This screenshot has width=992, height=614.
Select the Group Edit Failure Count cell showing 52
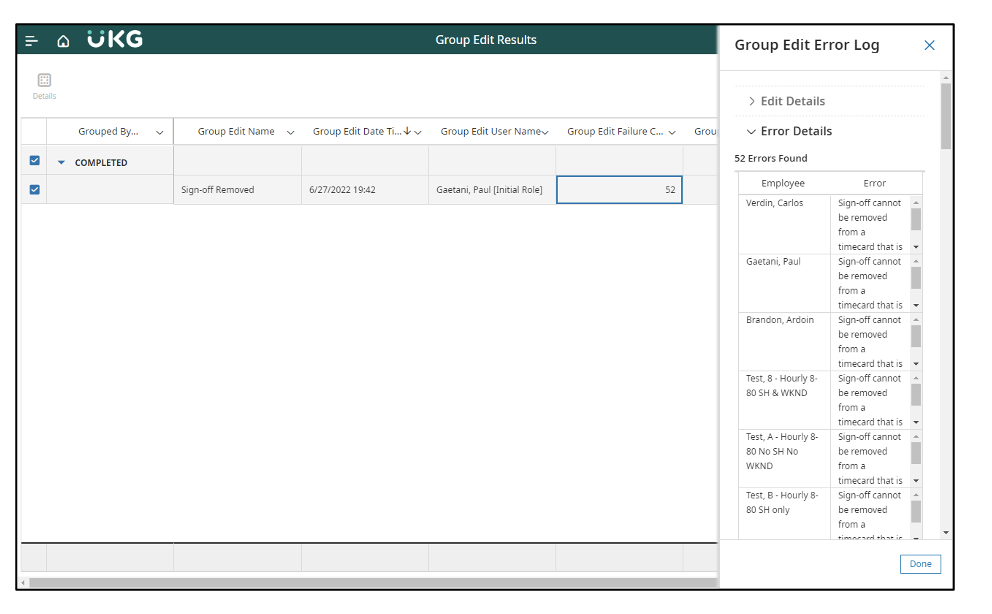(619, 189)
